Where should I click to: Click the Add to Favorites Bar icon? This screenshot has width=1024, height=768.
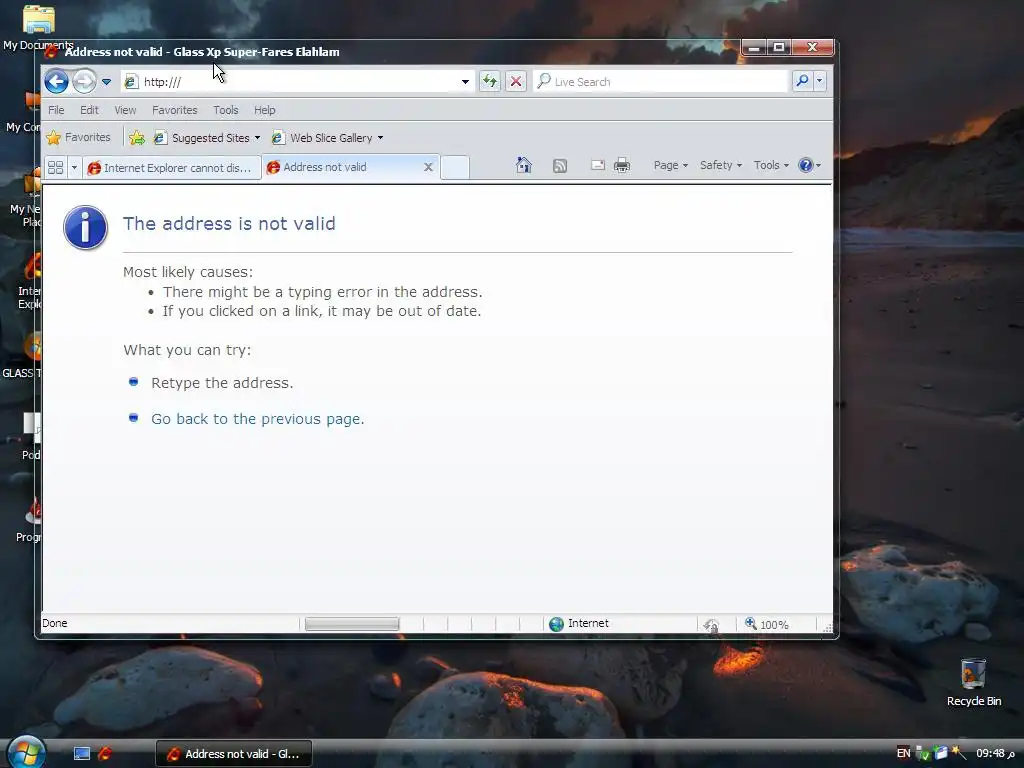pyautogui.click(x=136, y=138)
